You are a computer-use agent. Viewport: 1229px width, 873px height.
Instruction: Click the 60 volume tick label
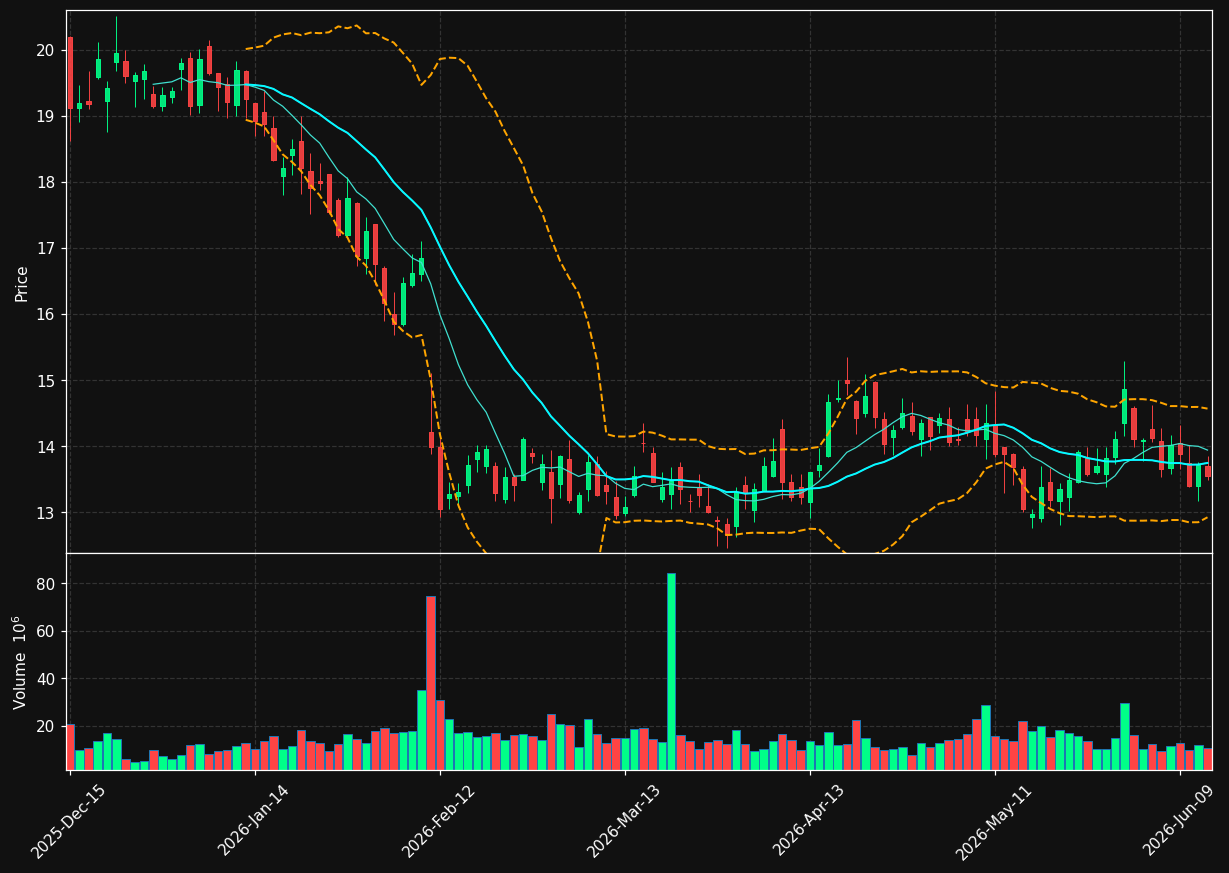[47, 631]
